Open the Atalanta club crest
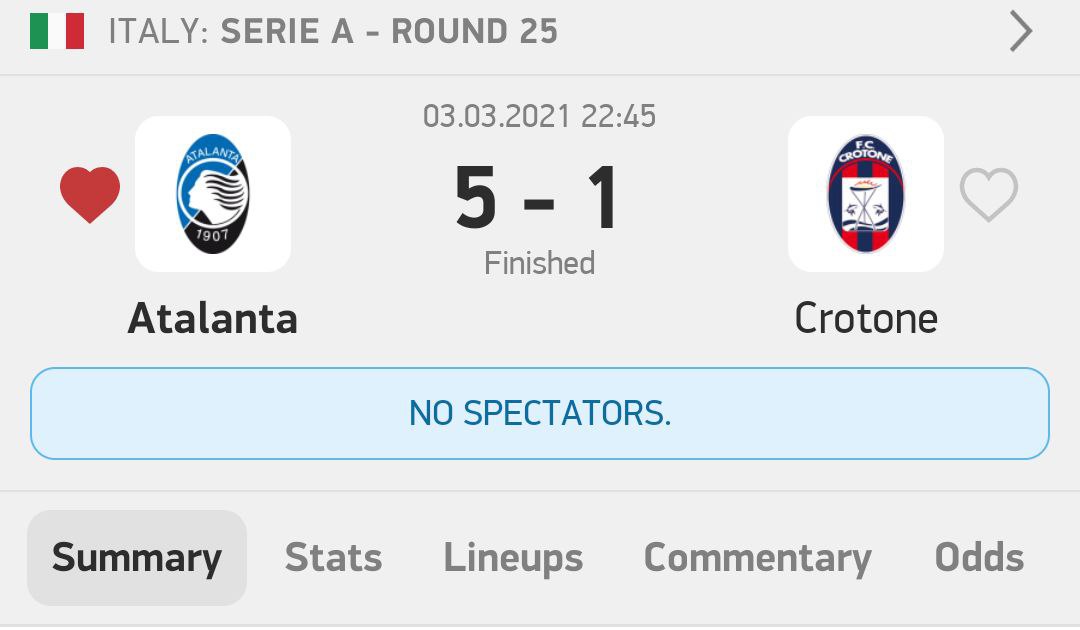The width and height of the screenshot is (1080, 630). (213, 194)
